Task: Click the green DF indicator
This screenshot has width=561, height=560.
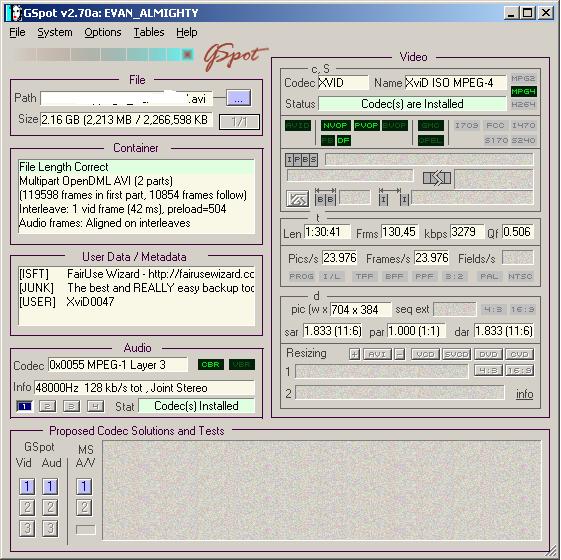Action: (x=343, y=140)
